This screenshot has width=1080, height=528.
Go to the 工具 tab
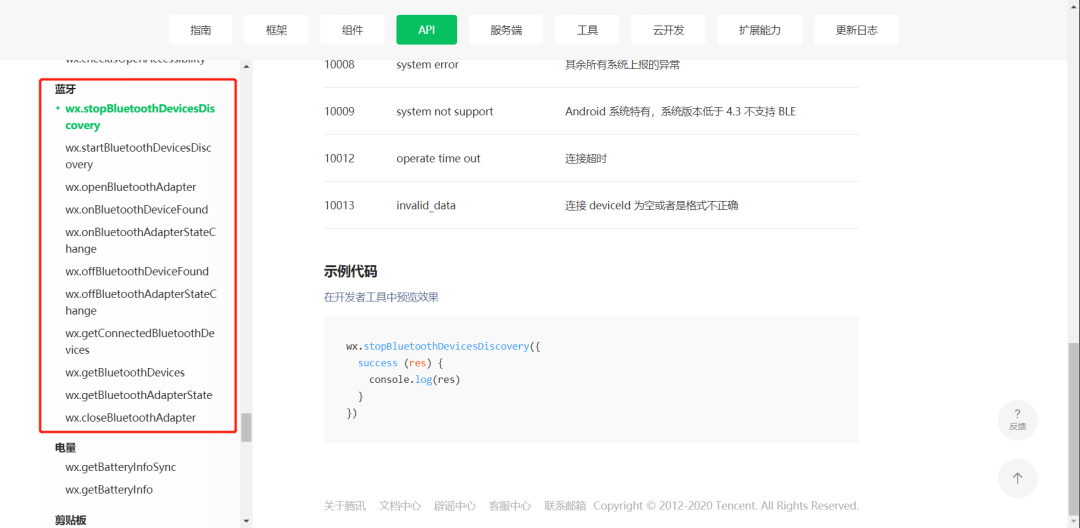588,30
